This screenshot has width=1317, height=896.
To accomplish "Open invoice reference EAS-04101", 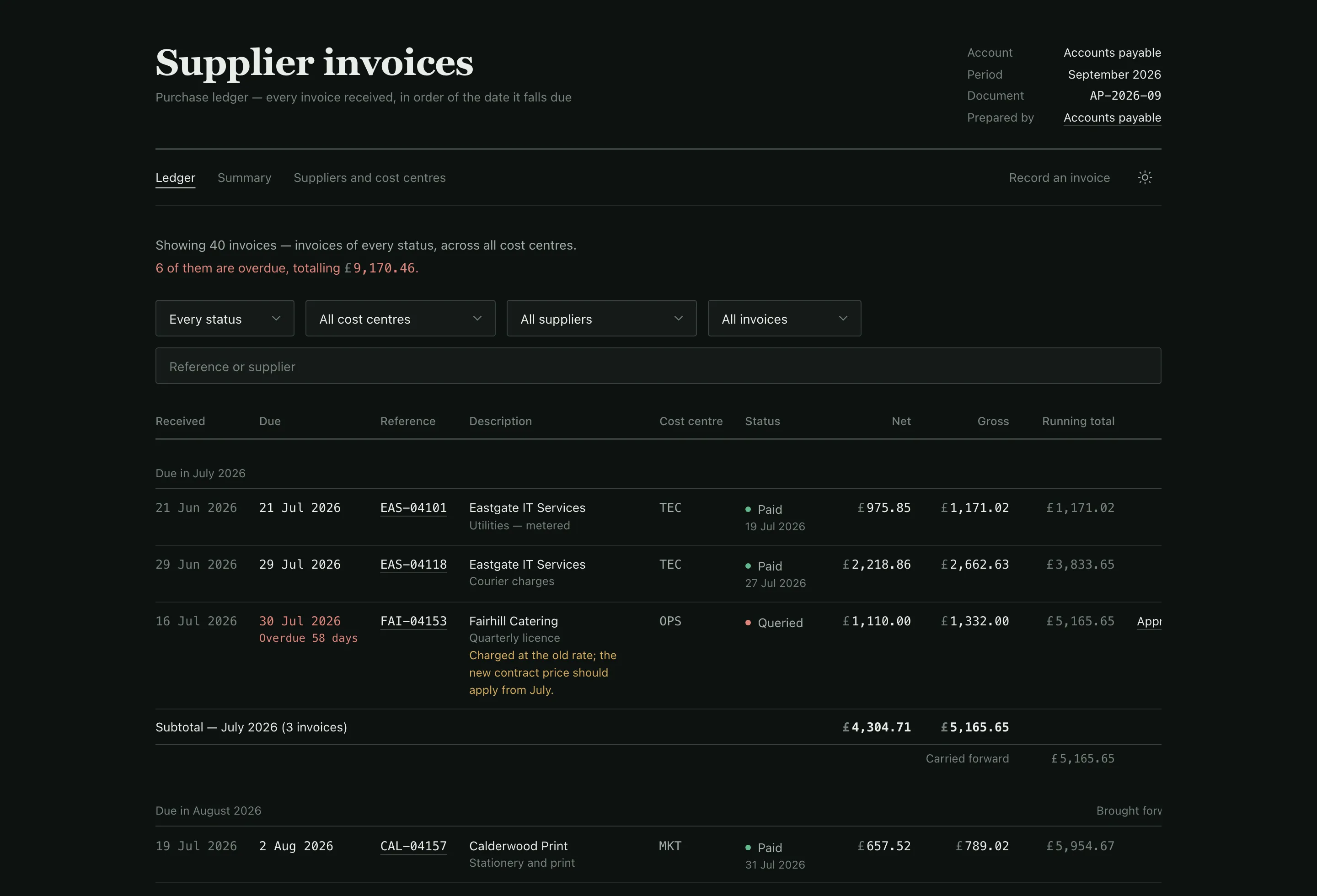I will click(x=413, y=508).
